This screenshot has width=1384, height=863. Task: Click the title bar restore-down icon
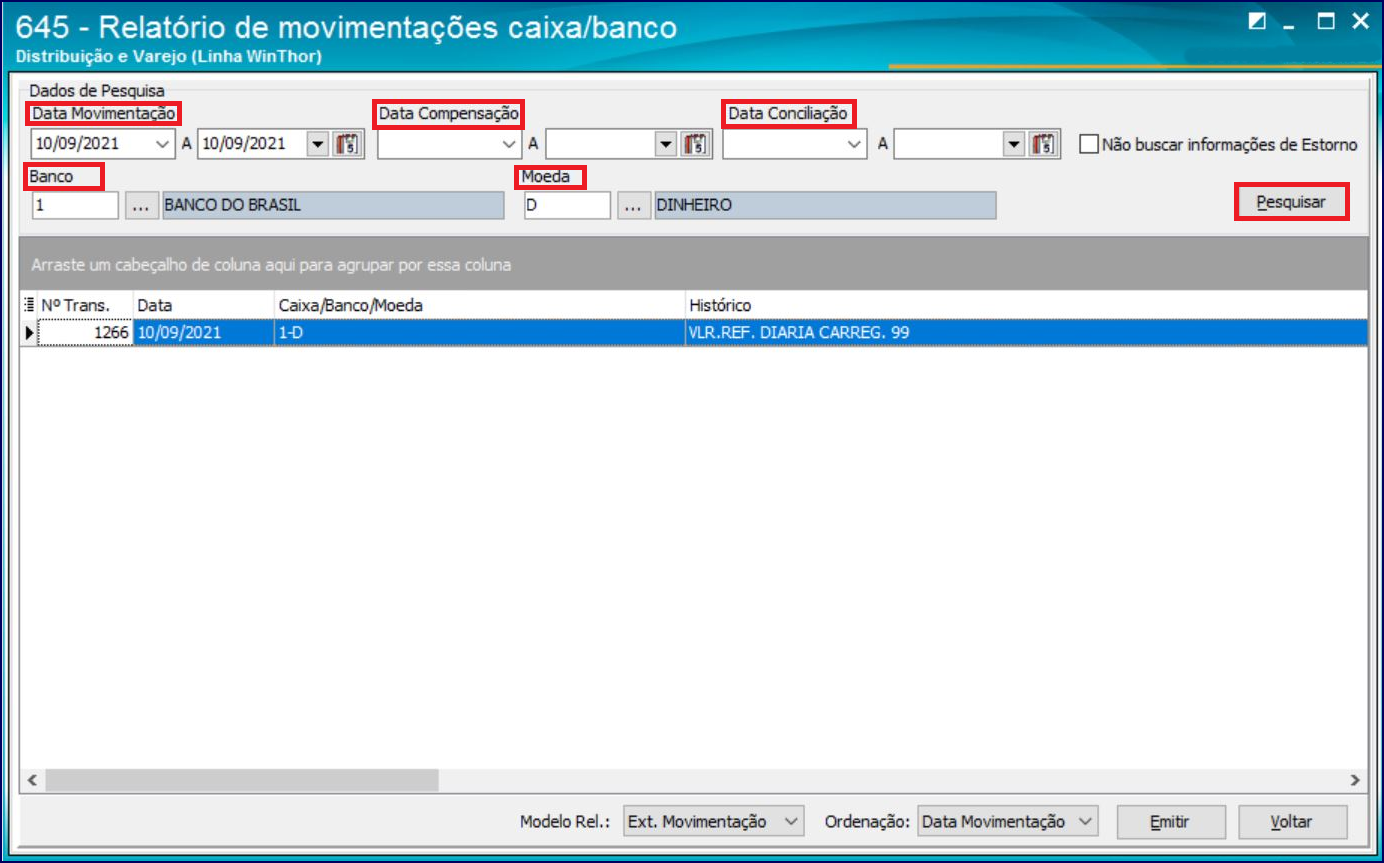(x=1258, y=22)
